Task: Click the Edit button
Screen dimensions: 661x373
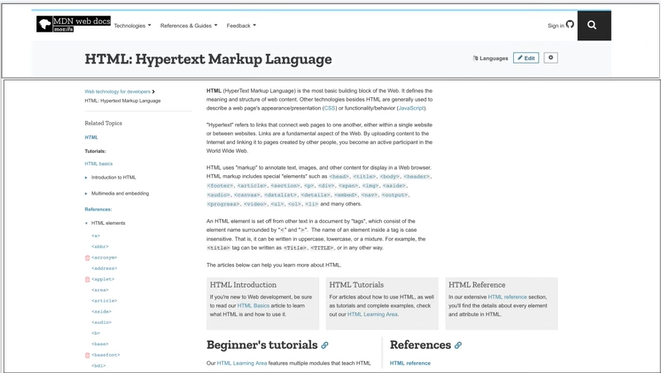Action: pos(526,58)
